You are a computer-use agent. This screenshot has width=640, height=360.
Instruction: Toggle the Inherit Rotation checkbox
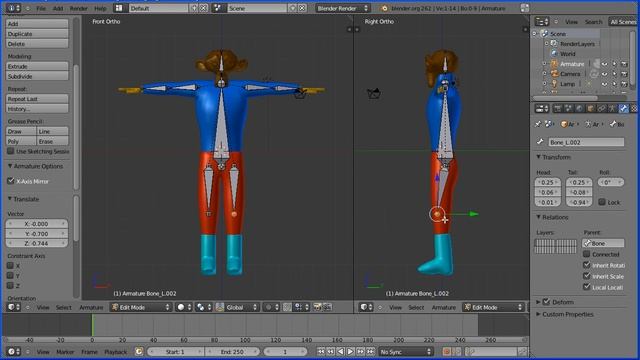587,265
